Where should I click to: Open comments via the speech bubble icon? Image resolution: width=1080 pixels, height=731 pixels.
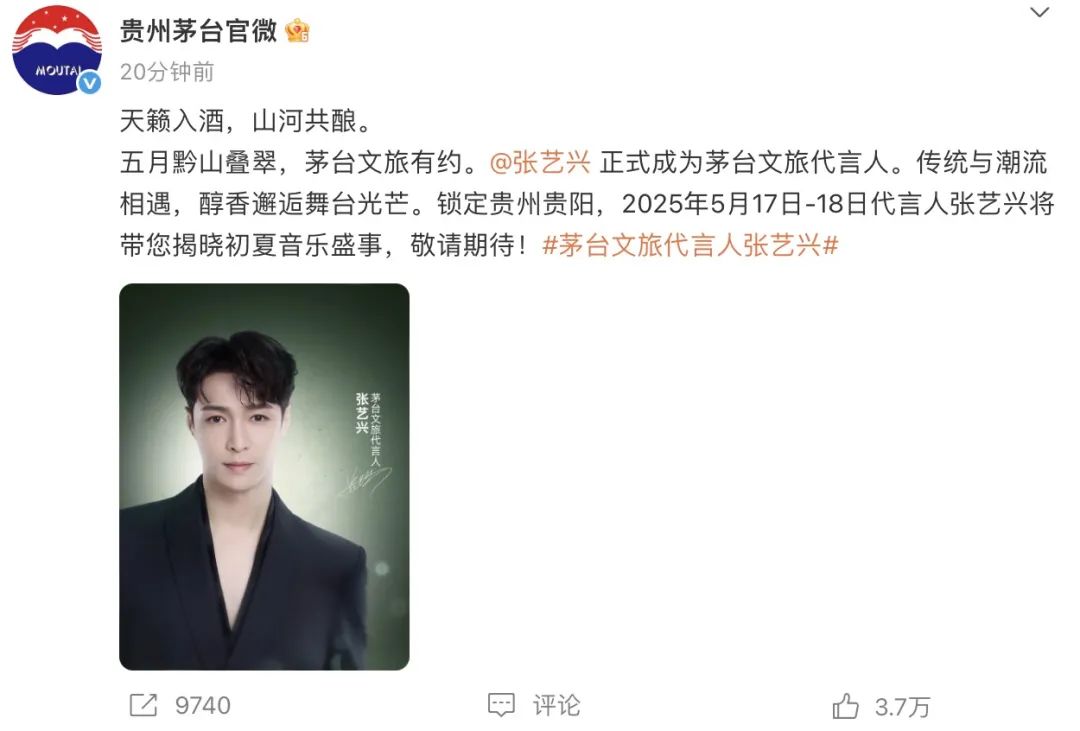click(x=501, y=705)
